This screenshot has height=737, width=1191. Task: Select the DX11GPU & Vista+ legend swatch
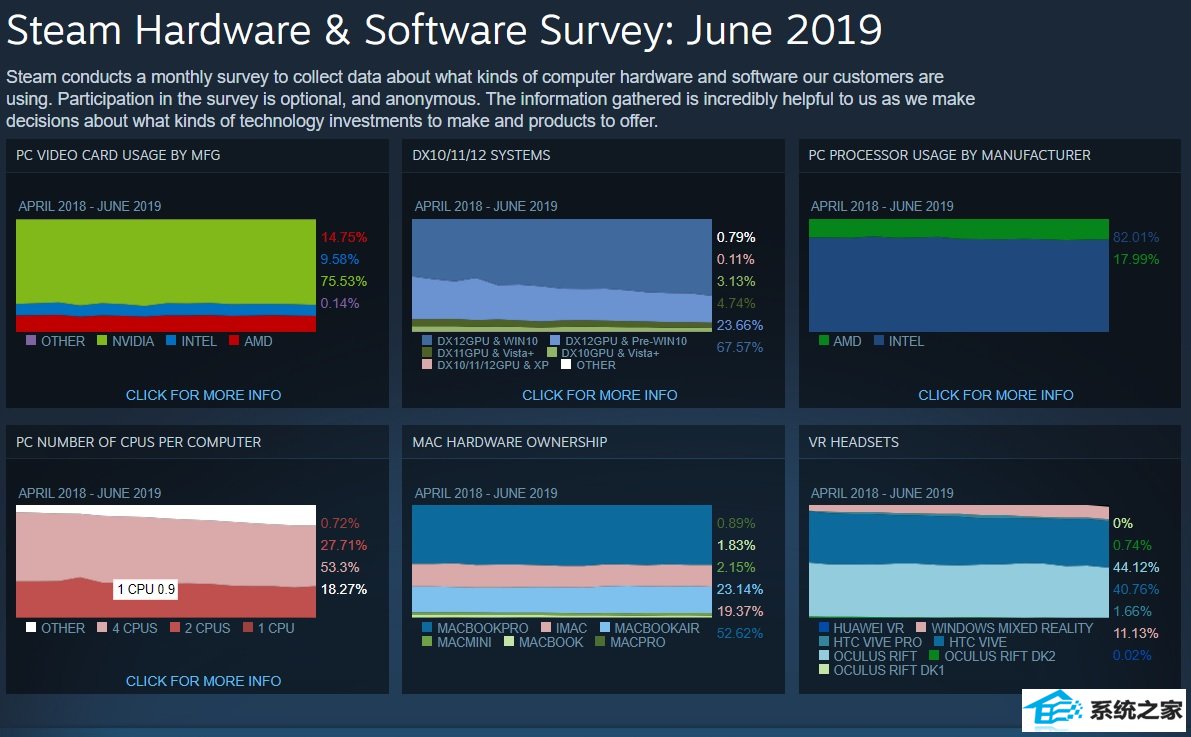(427, 353)
